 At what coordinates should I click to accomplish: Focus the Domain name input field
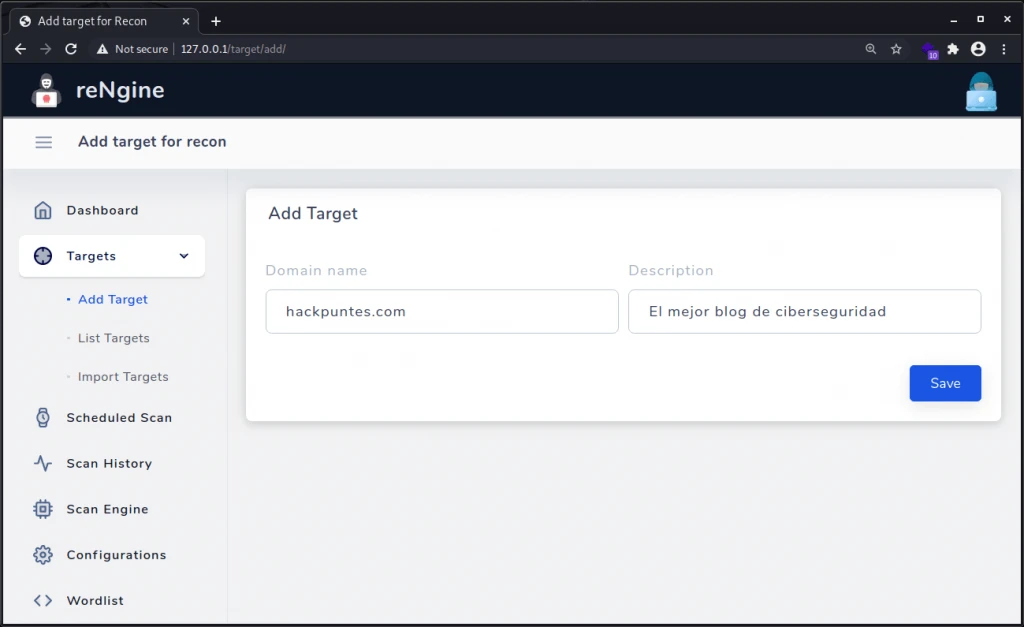[442, 312]
